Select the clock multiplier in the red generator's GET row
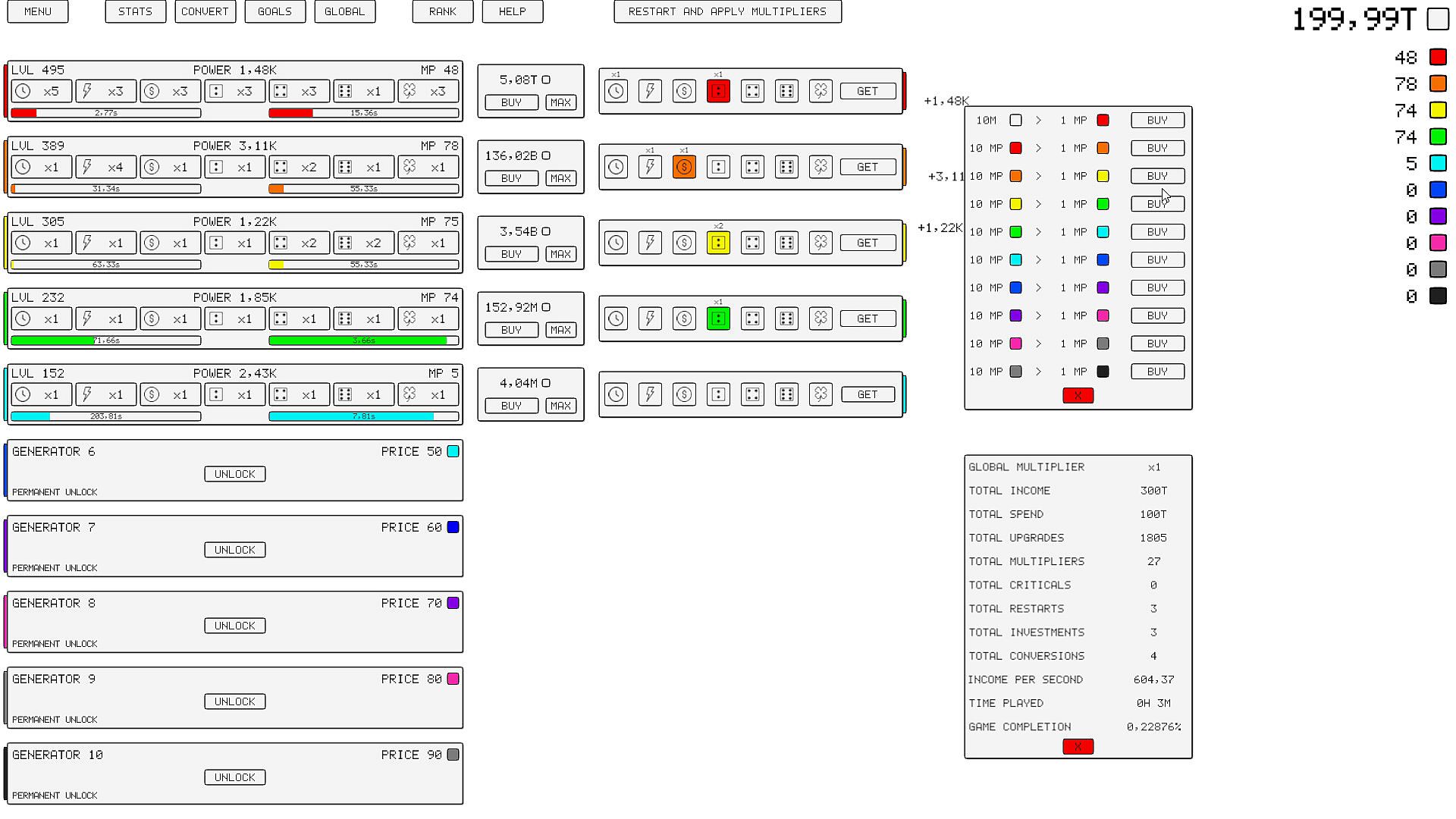This screenshot has width=1456, height=819. (616, 91)
